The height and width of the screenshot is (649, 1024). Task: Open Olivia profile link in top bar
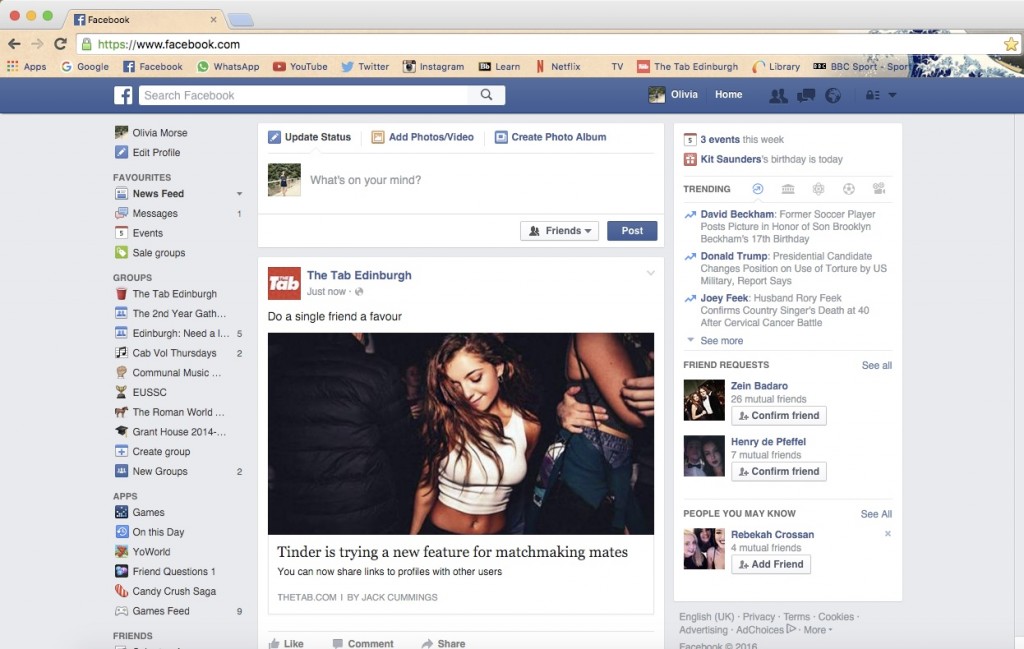click(673, 95)
